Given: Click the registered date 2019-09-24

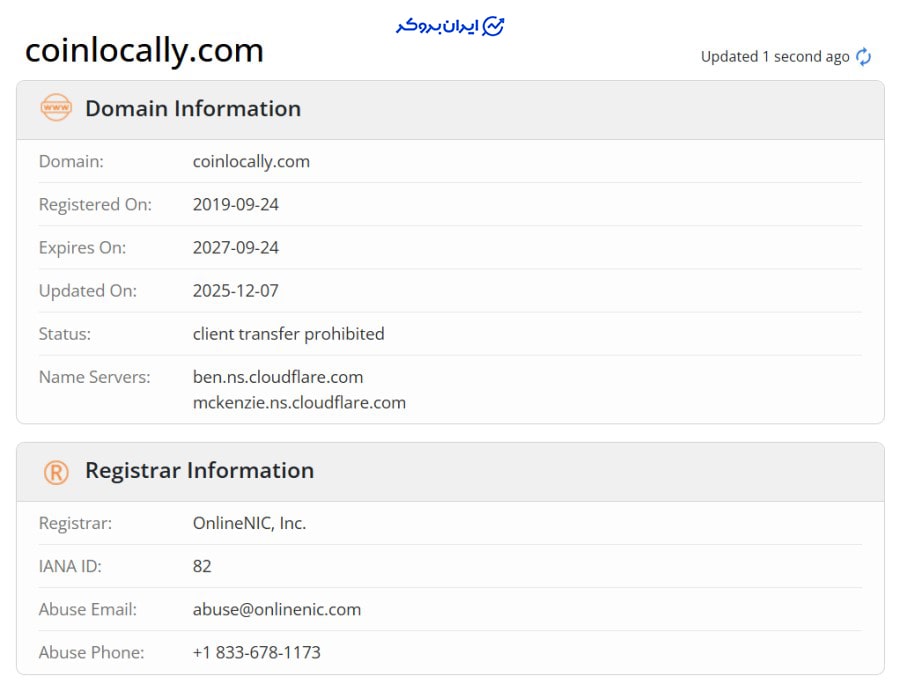Looking at the screenshot, I should pyautogui.click(x=235, y=205).
